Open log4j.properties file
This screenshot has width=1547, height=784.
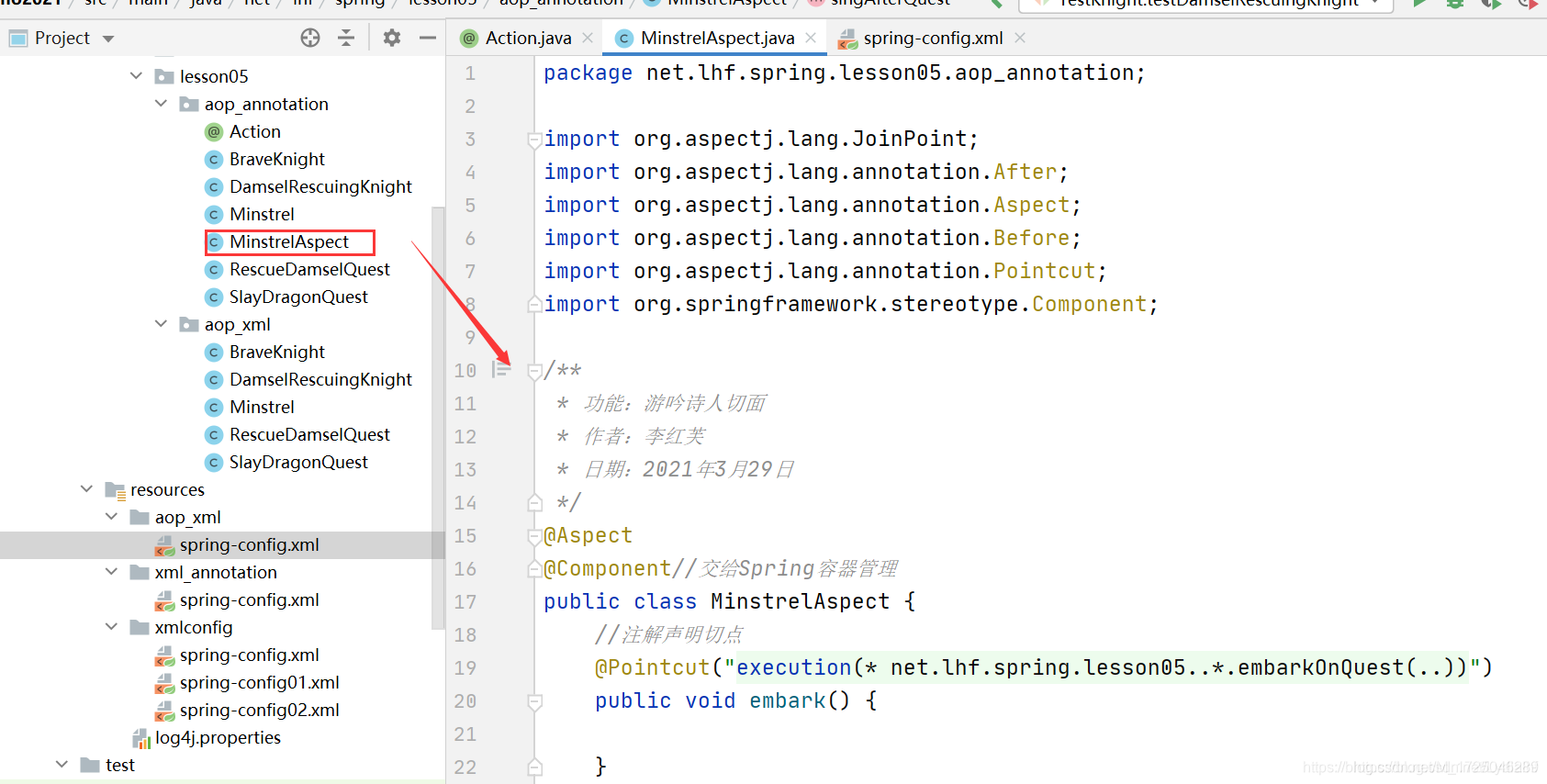point(218,737)
